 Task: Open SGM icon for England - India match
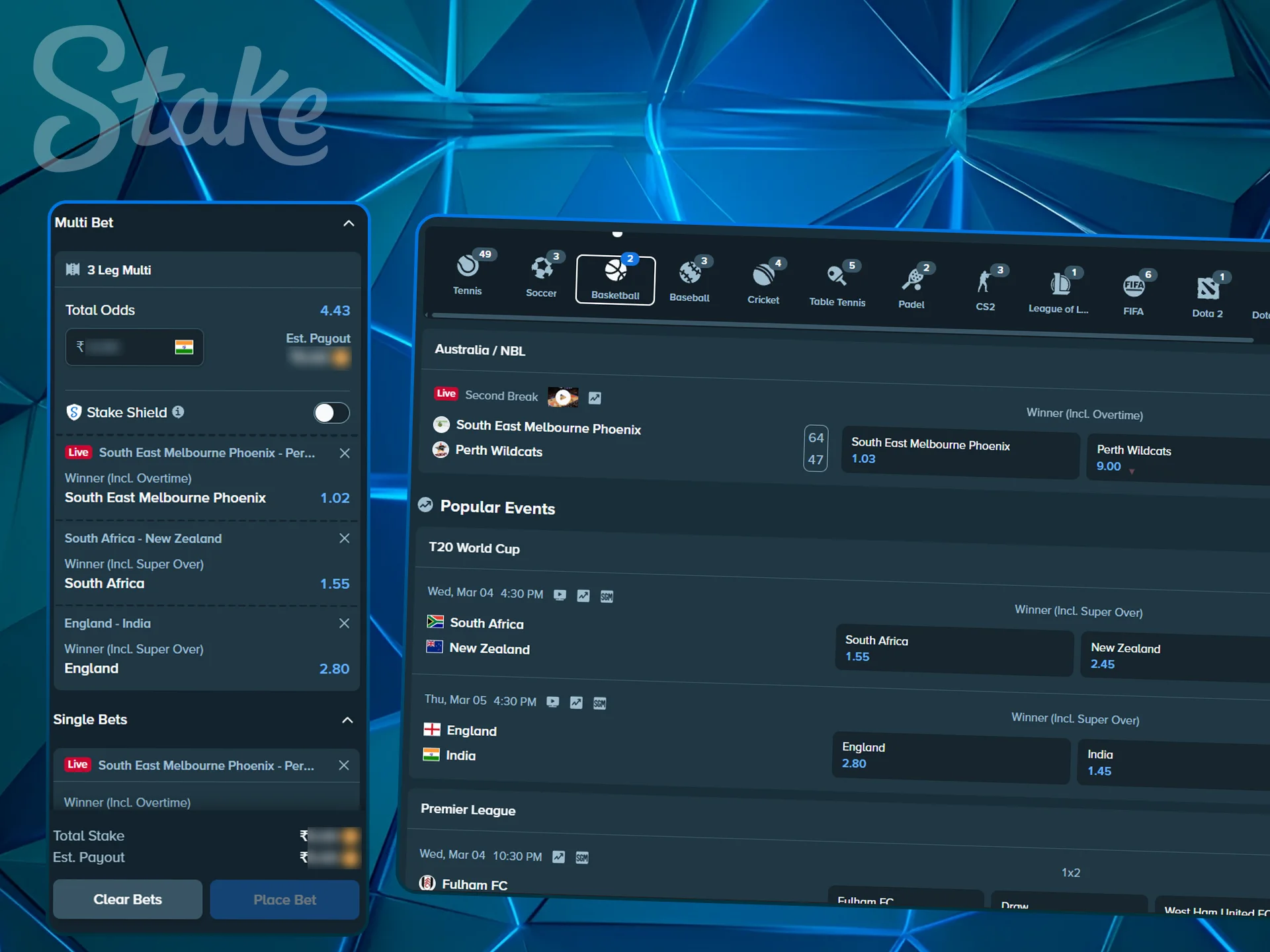[x=600, y=703]
